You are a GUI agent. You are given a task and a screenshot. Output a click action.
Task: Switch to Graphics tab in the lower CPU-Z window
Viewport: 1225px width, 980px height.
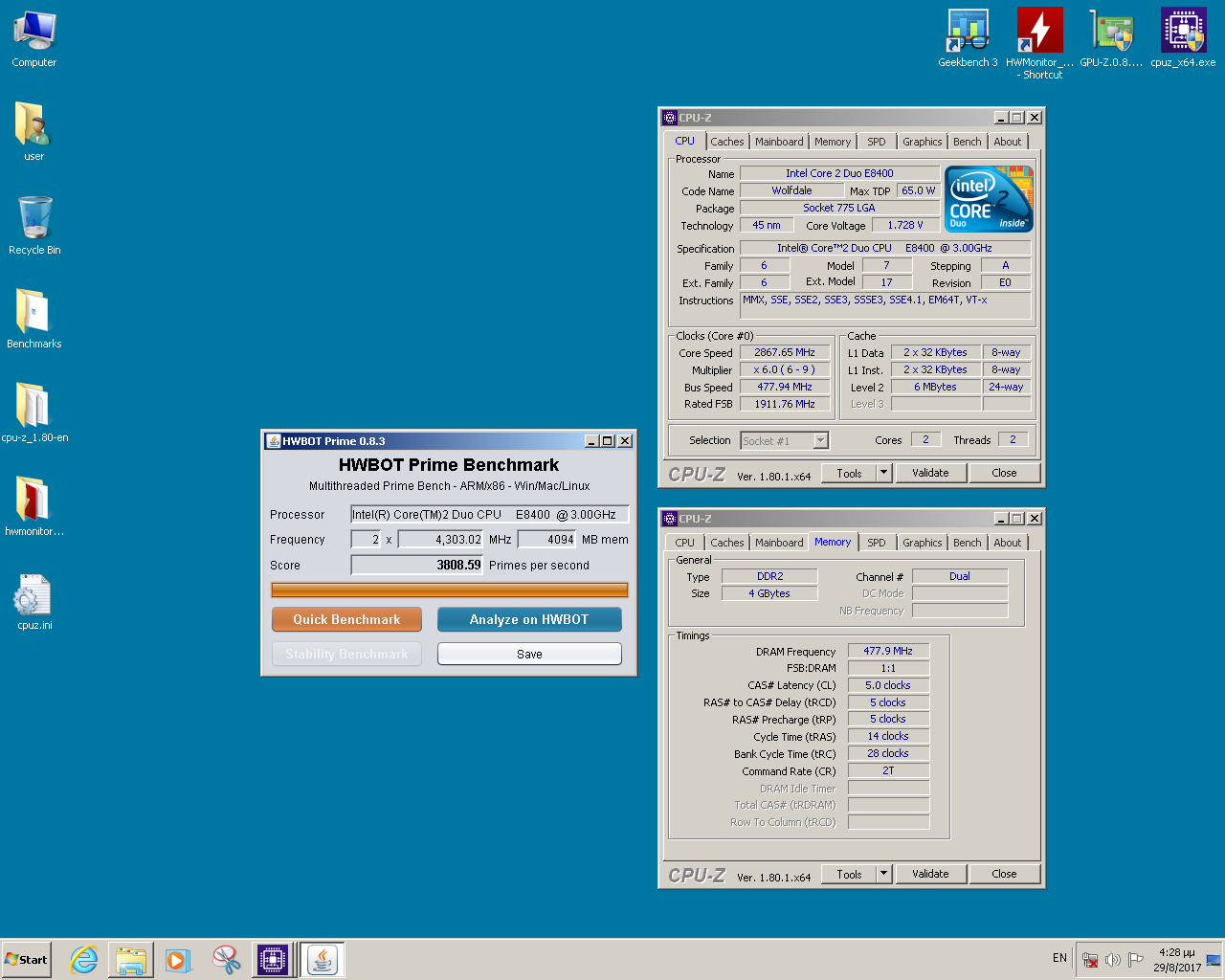(923, 543)
